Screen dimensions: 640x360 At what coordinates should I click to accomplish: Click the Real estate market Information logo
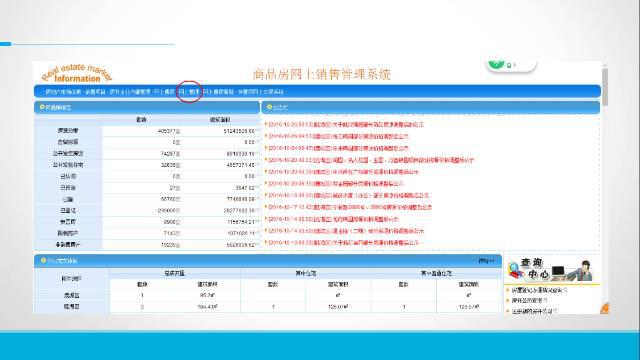[x=77, y=73]
